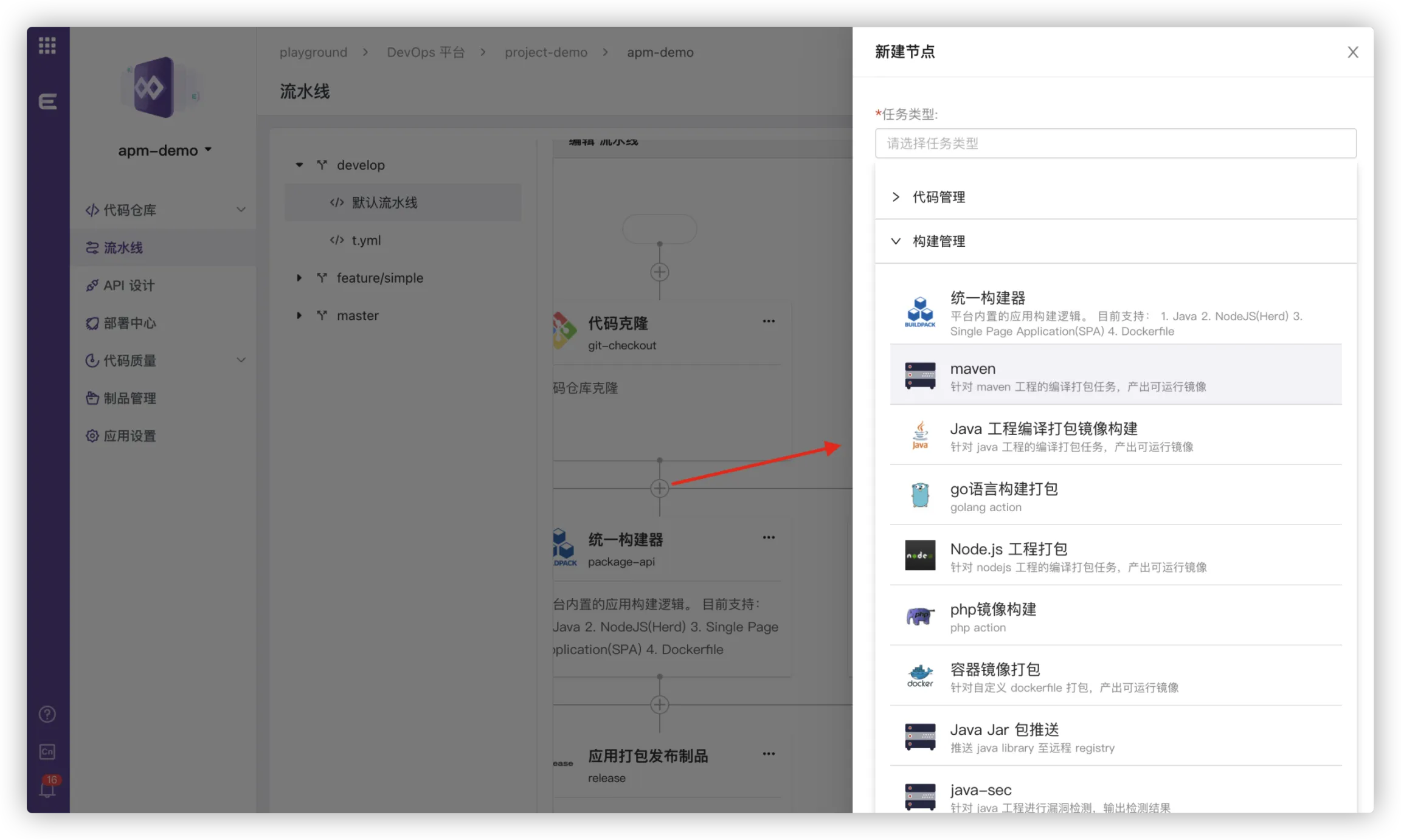Pick the Node.js 工程打包 icon
Image resolution: width=1401 pixels, height=840 pixels.
coord(920,556)
